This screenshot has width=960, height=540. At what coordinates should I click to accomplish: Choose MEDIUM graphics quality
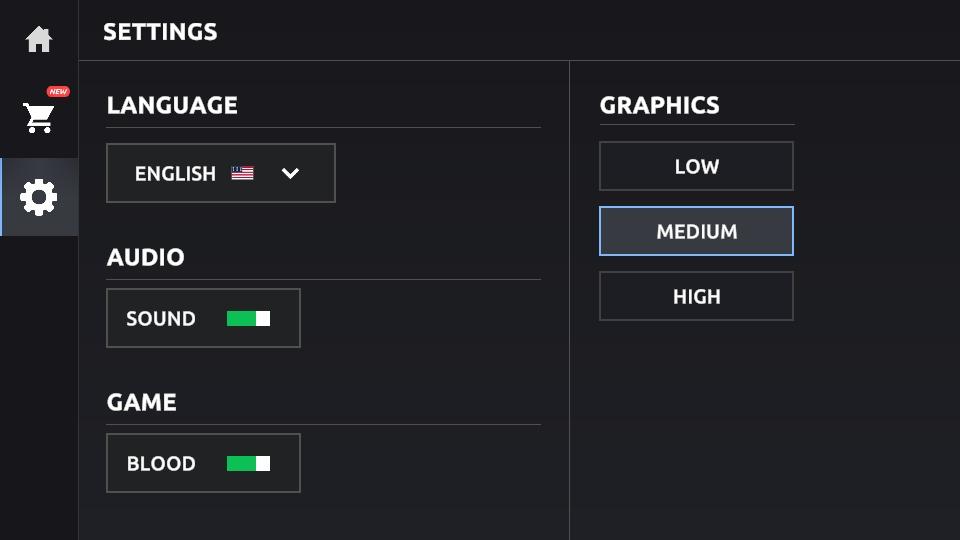point(696,232)
